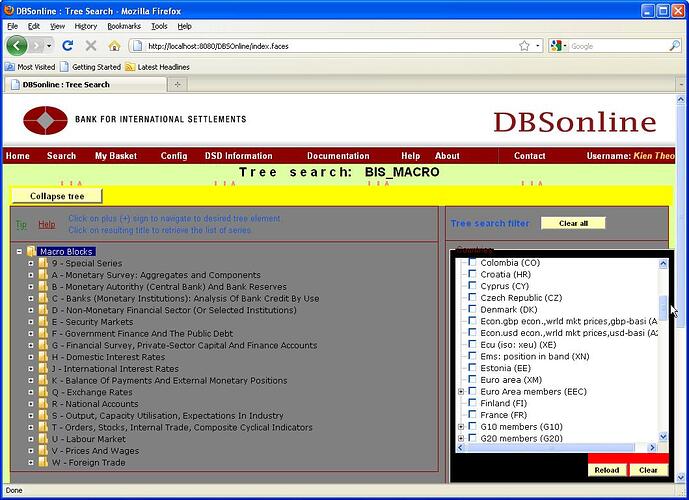Viewport: 689px width, 500px height.
Task: Open the File menu
Action: (x=13, y=26)
